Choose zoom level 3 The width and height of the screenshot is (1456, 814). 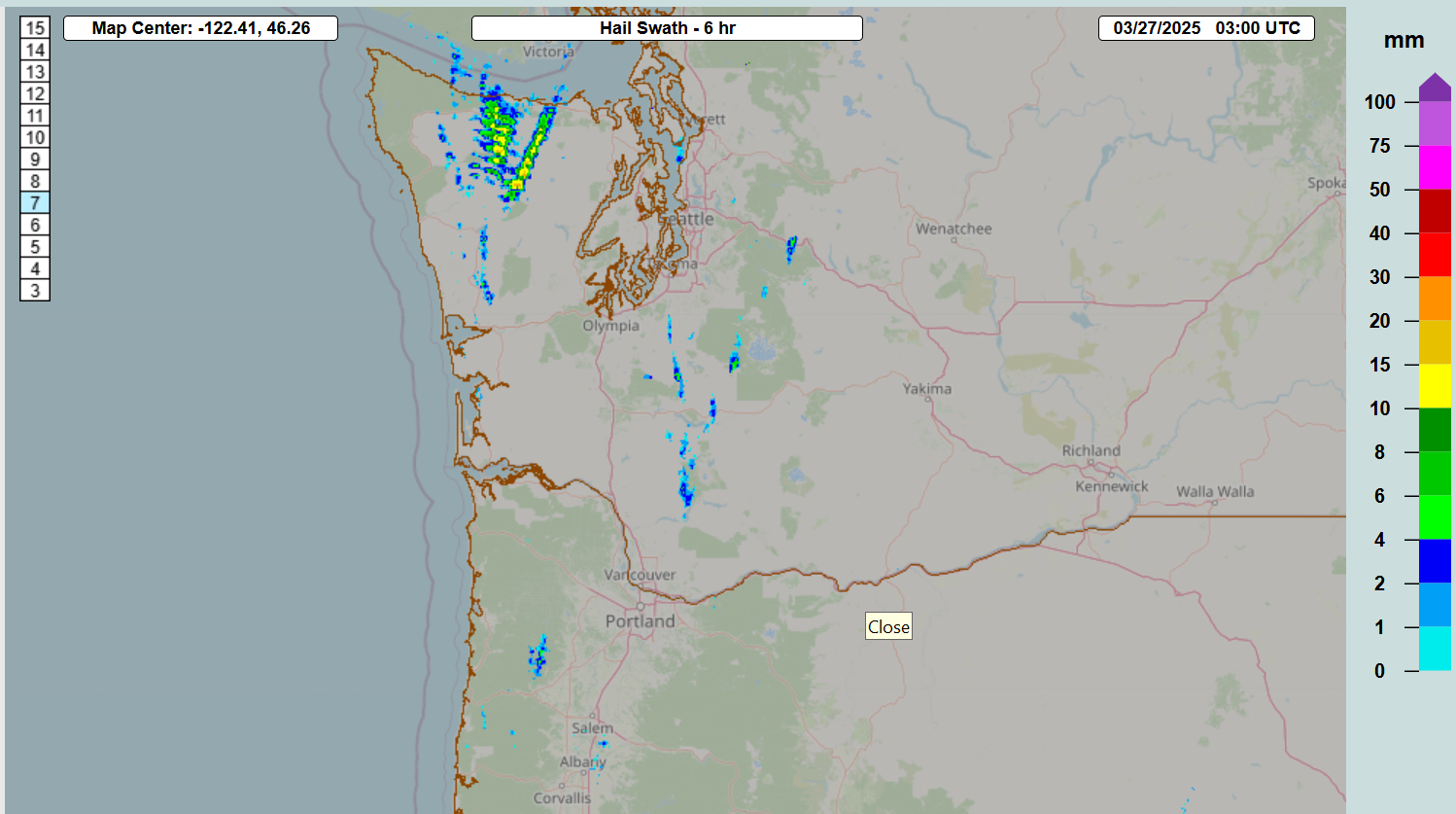point(35,291)
